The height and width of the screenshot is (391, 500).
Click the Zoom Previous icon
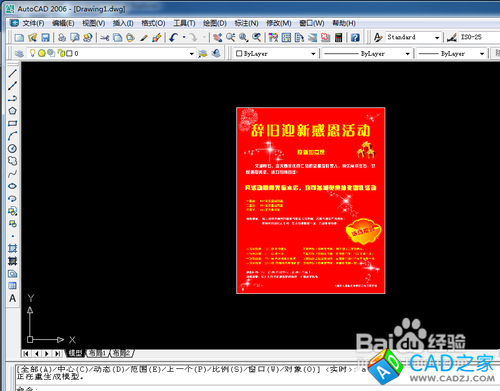(x=257, y=37)
